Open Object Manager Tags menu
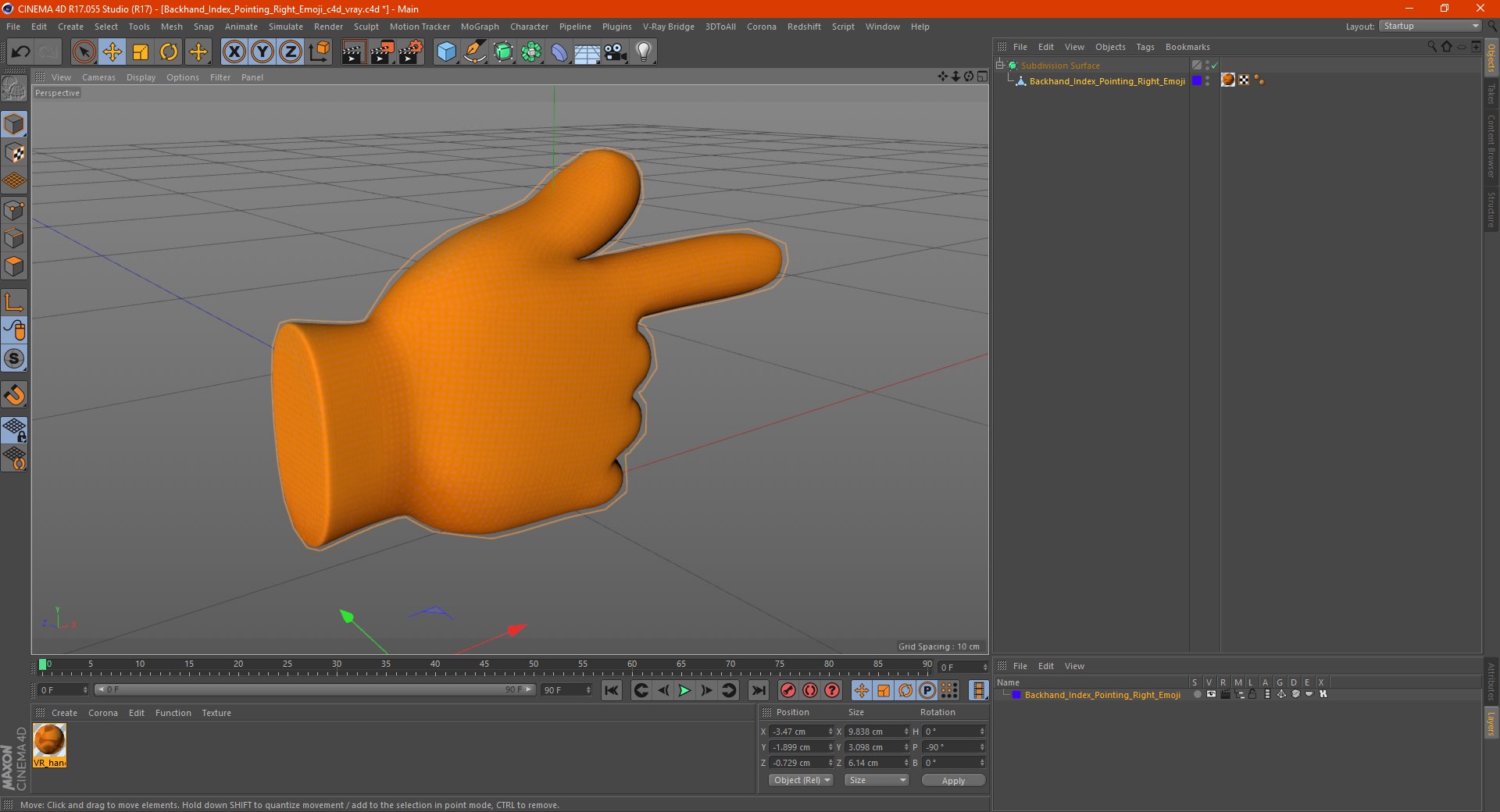1500x812 pixels. pyautogui.click(x=1145, y=47)
